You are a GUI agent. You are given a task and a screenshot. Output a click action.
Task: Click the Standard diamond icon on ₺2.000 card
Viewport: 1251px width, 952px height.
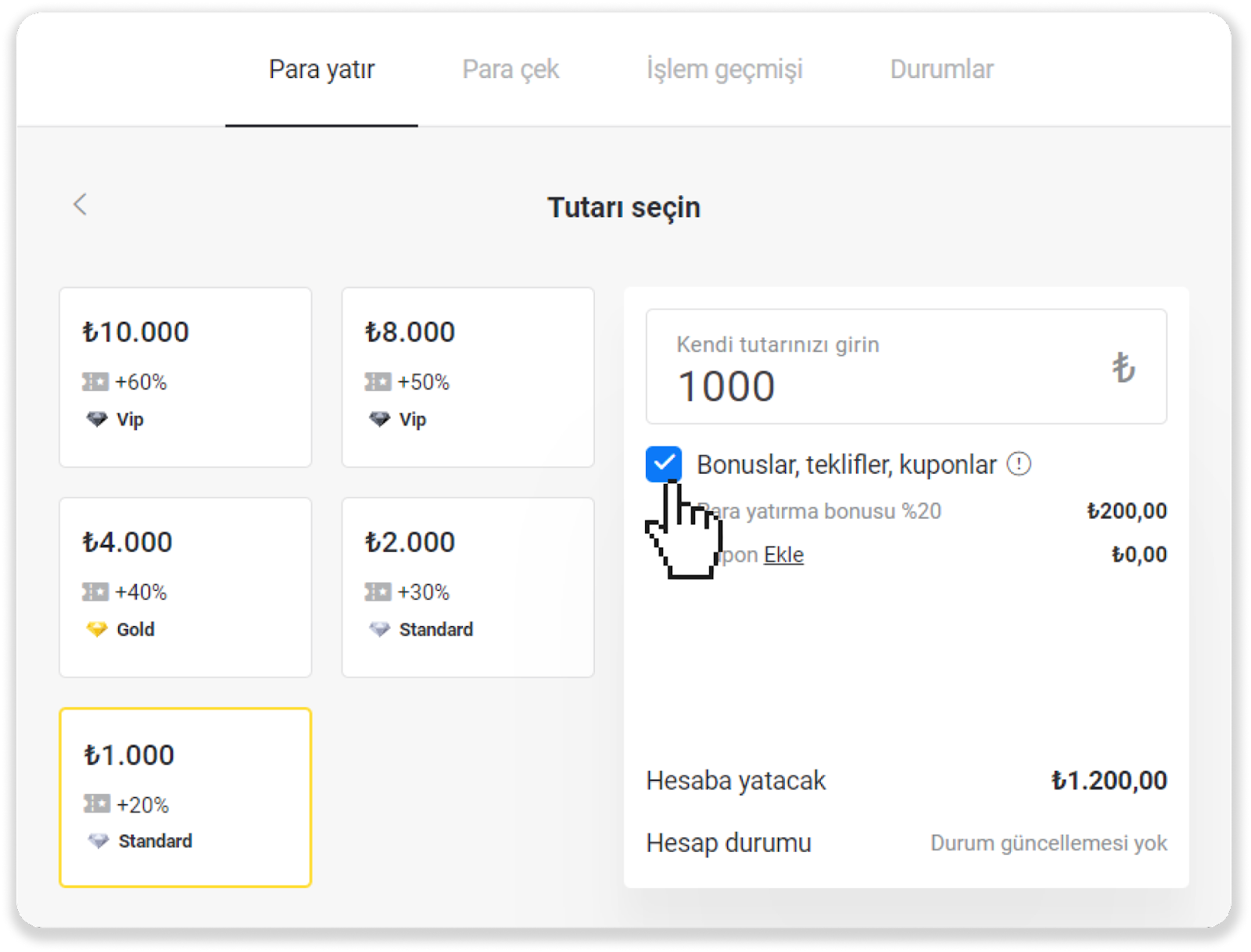click(379, 629)
